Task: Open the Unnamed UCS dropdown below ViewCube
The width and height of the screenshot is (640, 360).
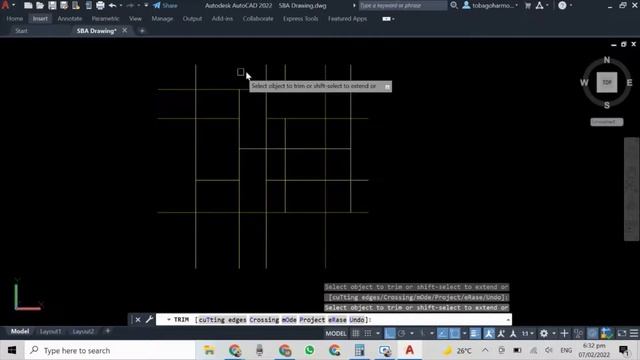Action: click(x=607, y=122)
